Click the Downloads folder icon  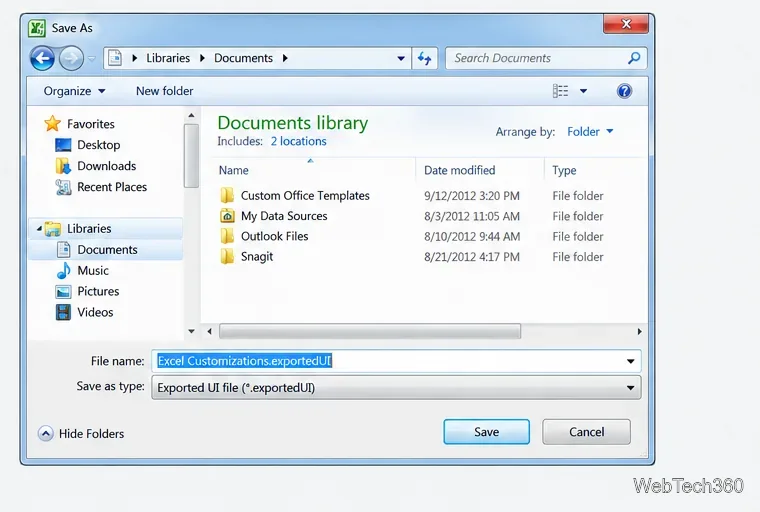(x=63, y=166)
